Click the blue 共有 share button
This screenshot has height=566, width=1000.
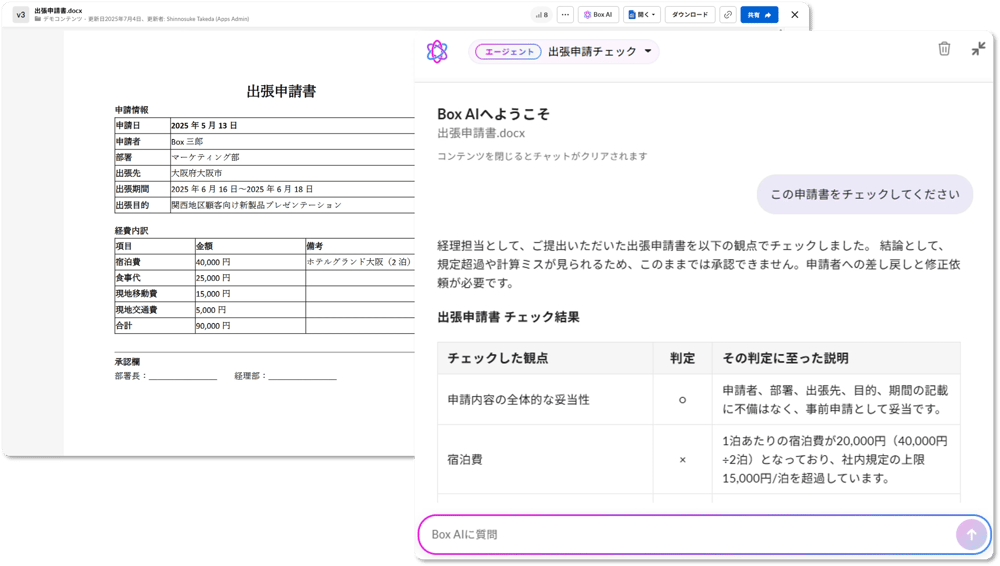point(759,15)
